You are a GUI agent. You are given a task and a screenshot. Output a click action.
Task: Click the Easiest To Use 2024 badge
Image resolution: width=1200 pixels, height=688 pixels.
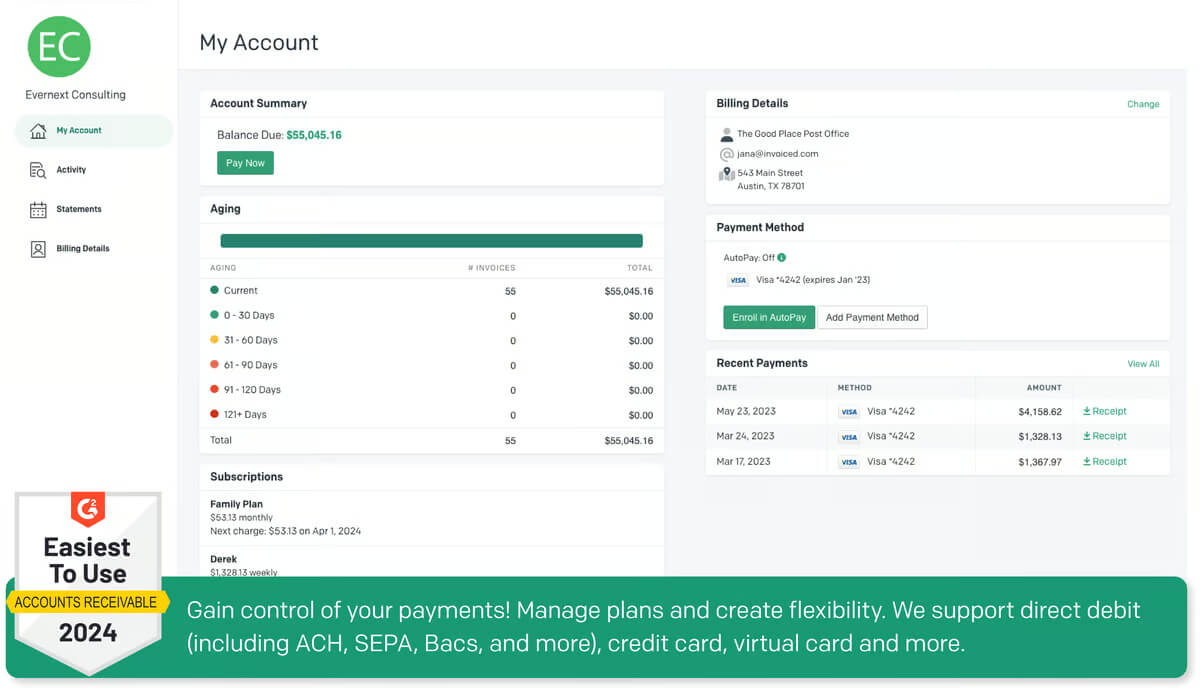pyautogui.click(x=87, y=582)
